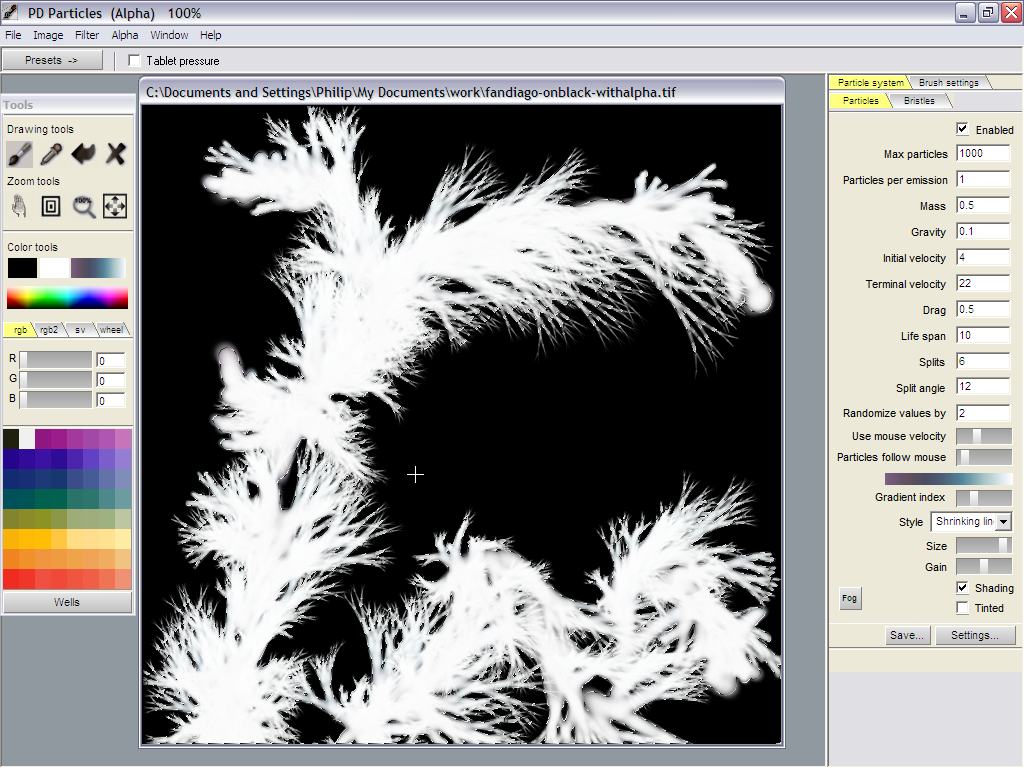Select the paintbrush drawing tool
1024x768 pixels.
[19, 154]
